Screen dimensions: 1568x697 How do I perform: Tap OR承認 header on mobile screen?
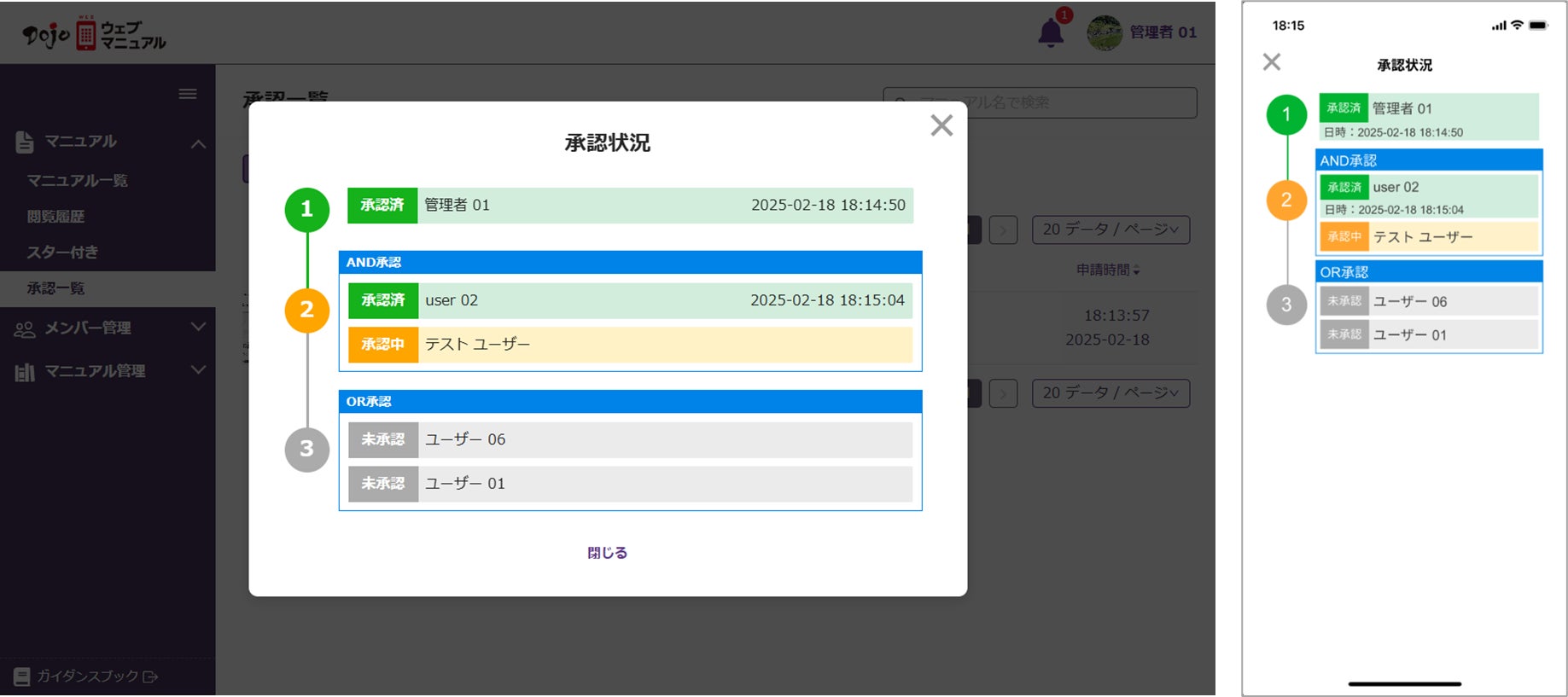coord(1429,272)
